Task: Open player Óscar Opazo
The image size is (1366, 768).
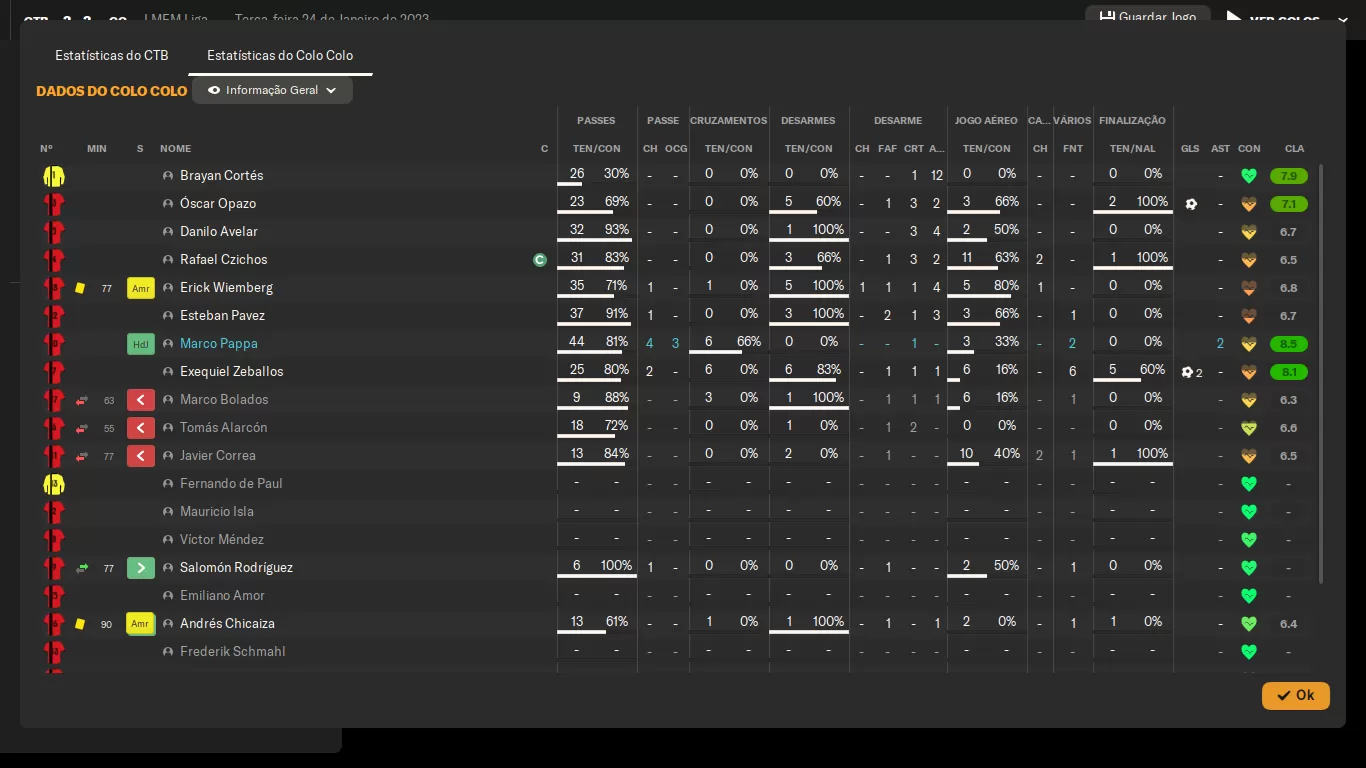Action: 218,203
